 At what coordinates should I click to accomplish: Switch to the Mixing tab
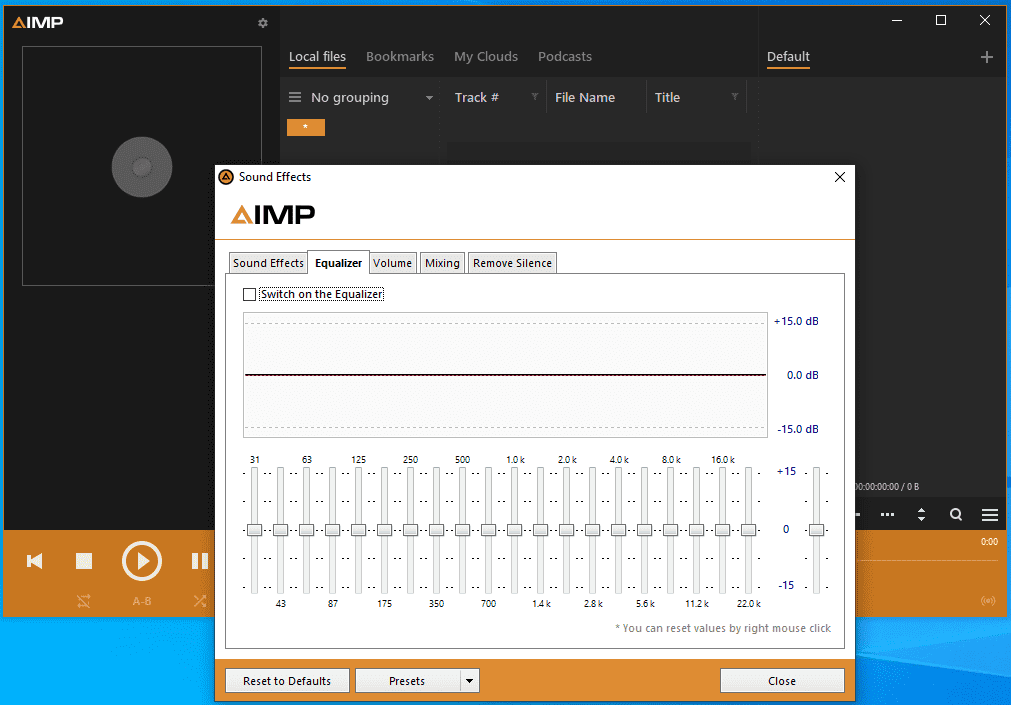(442, 263)
